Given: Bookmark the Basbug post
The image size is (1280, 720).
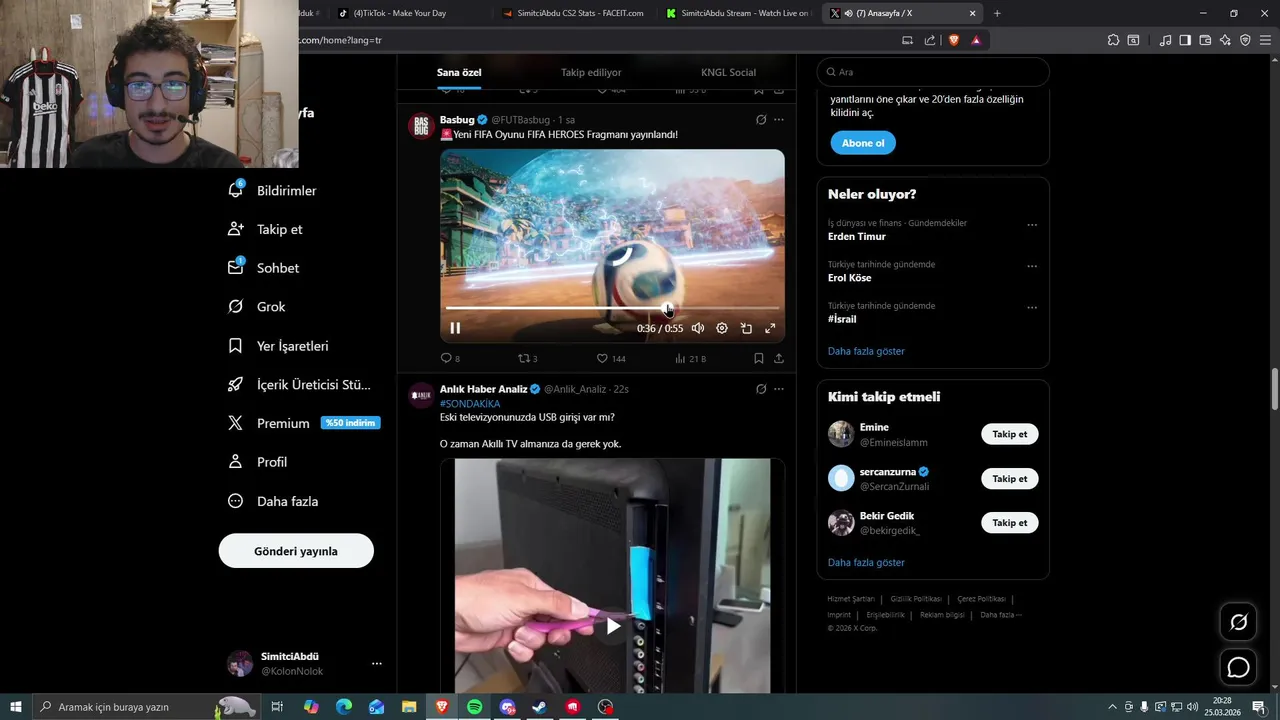Looking at the screenshot, I should (759, 358).
